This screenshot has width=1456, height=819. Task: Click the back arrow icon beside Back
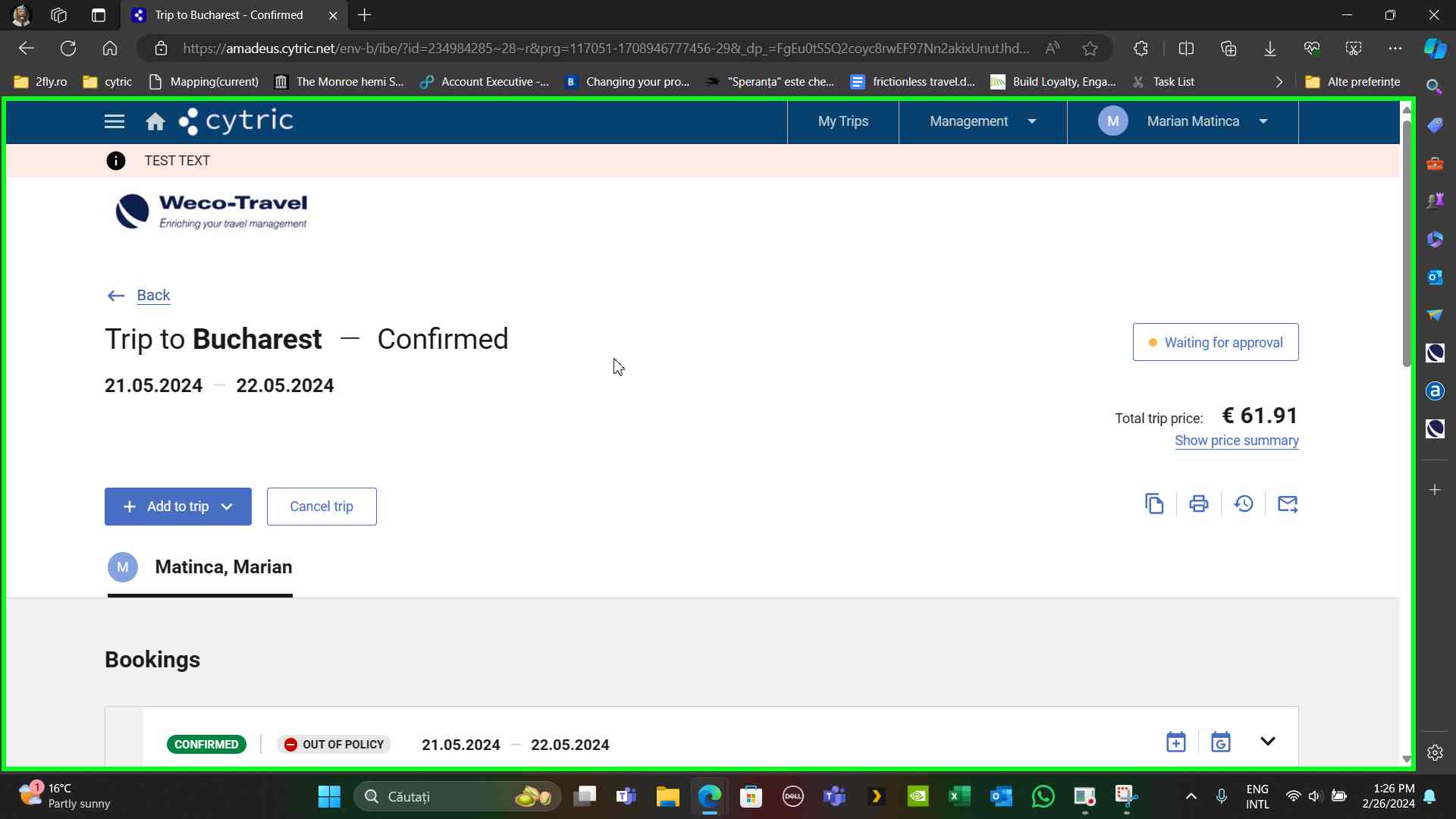coord(116,296)
